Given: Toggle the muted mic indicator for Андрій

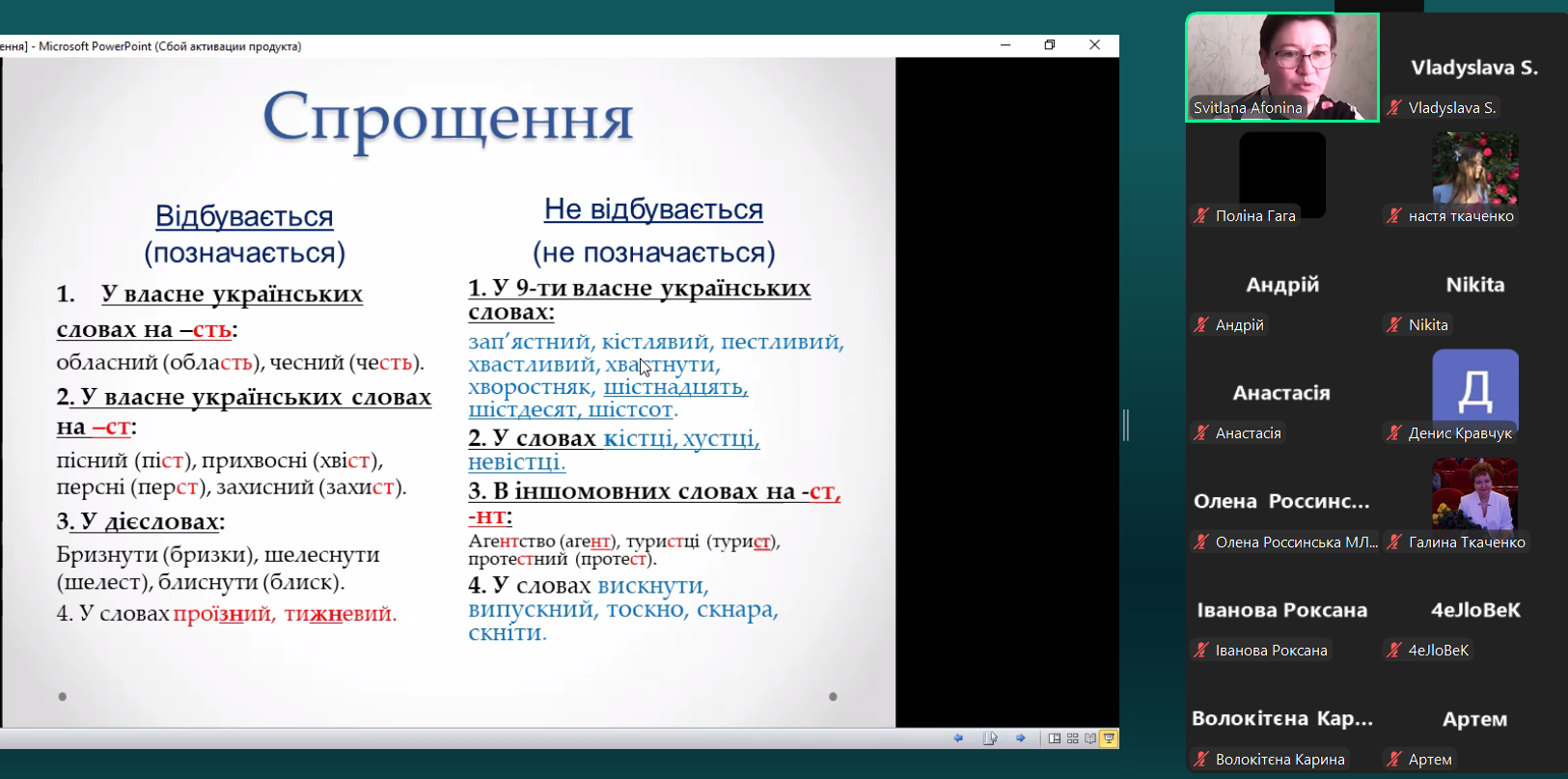Looking at the screenshot, I should click(1201, 325).
